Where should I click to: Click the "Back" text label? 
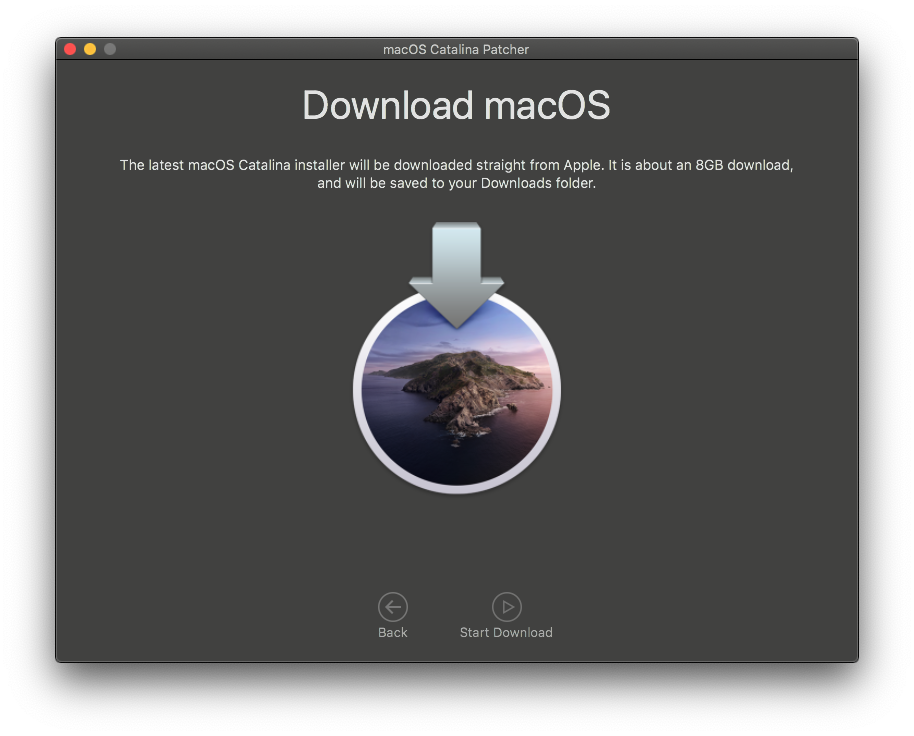[x=392, y=633]
